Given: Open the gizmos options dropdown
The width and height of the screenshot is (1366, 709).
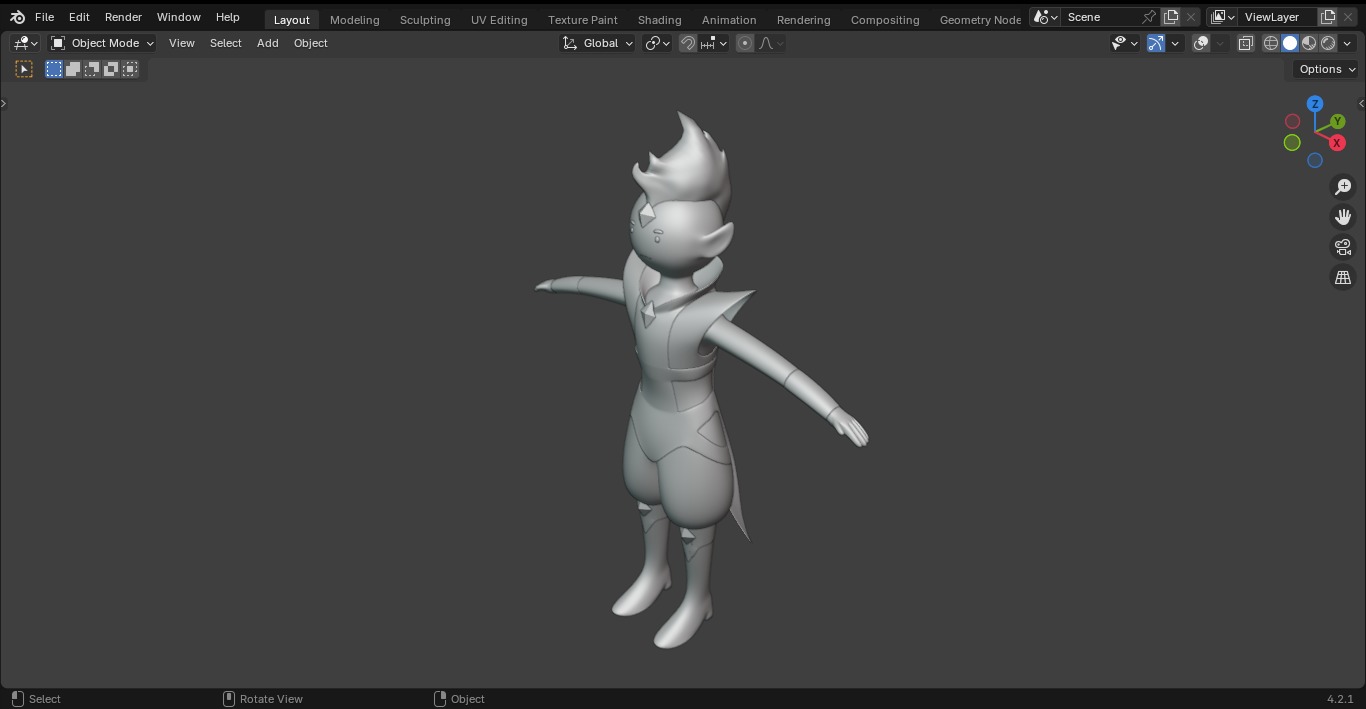Looking at the screenshot, I should point(1175,43).
